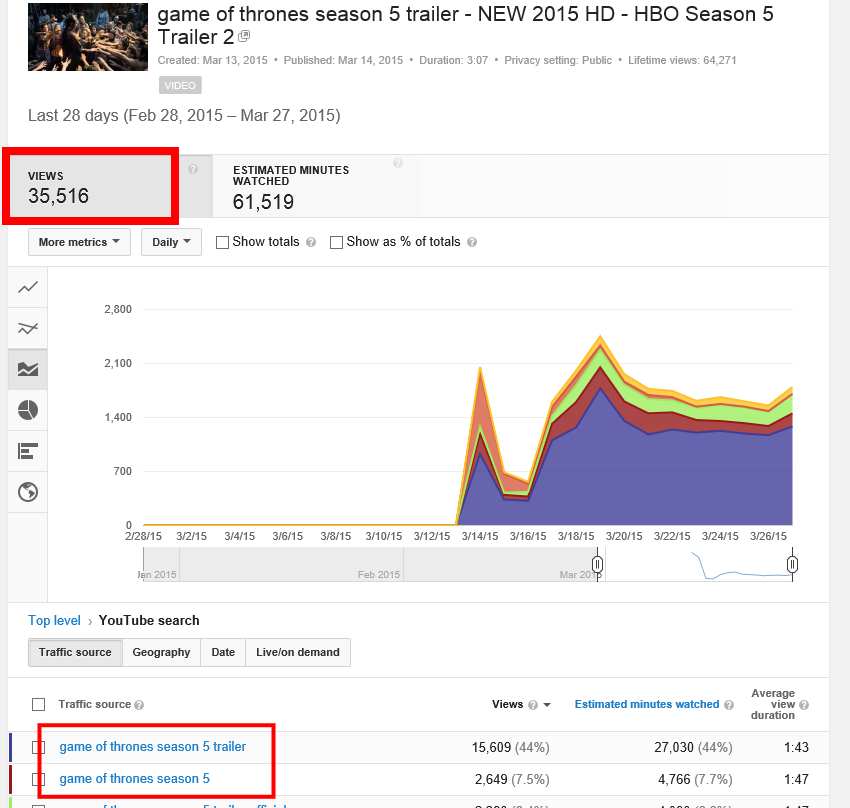Tick the Show as % of totals checkbox
850x808 pixels.
336,242
